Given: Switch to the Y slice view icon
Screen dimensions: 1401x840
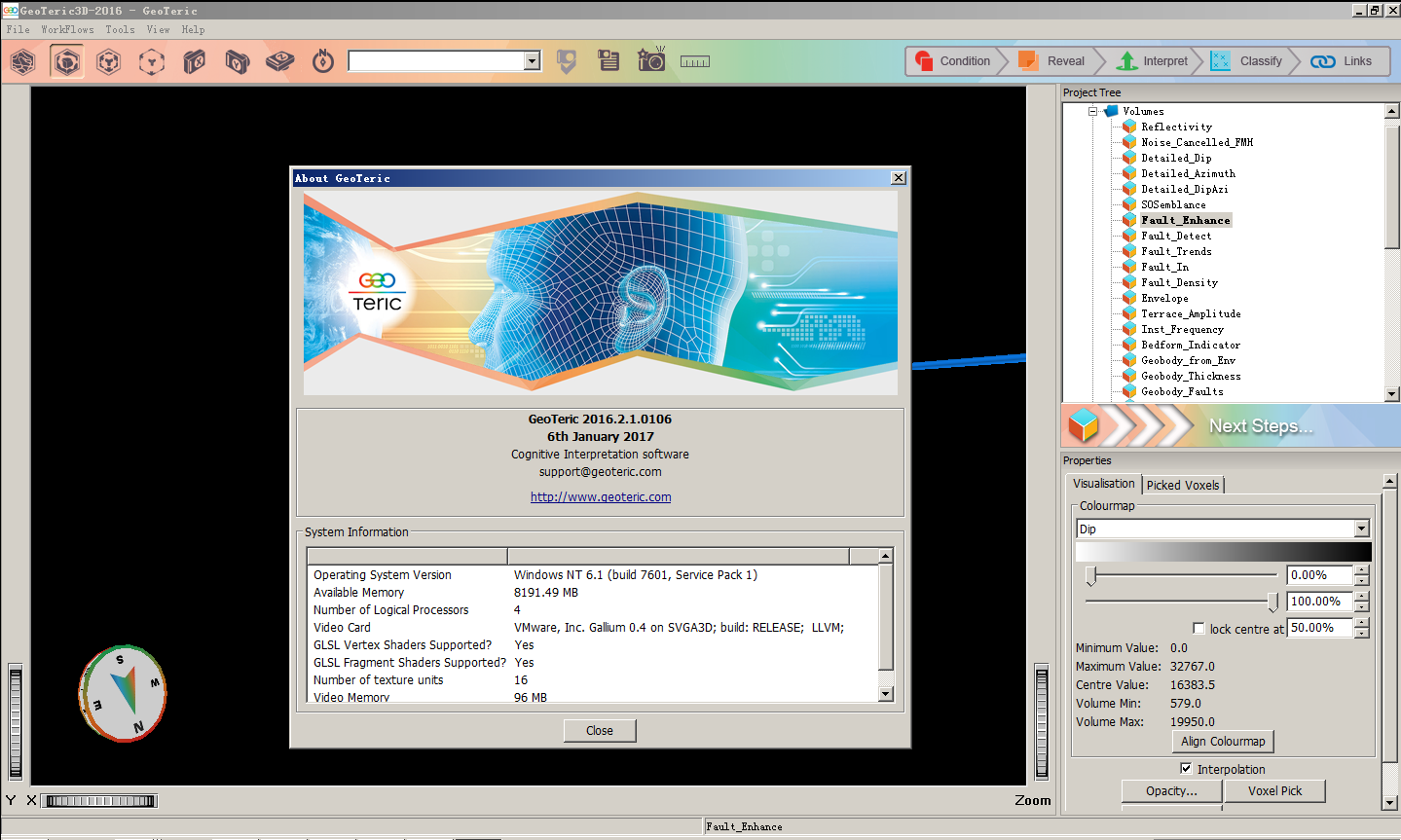Looking at the screenshot, I should (237, 62).
